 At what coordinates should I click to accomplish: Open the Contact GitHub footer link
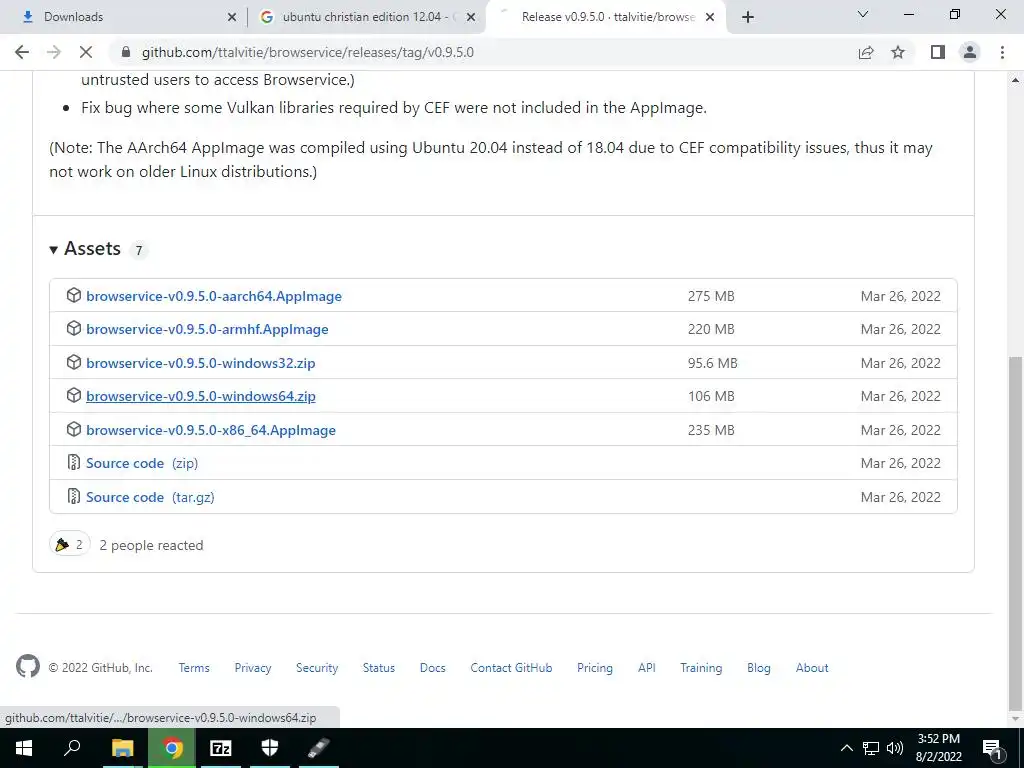[511, 668]
